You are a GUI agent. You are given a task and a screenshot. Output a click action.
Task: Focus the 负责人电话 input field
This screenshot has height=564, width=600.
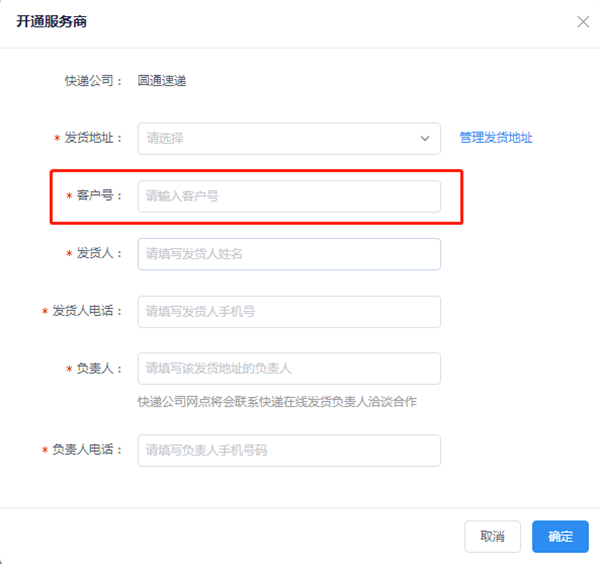(x=289, y=451)
